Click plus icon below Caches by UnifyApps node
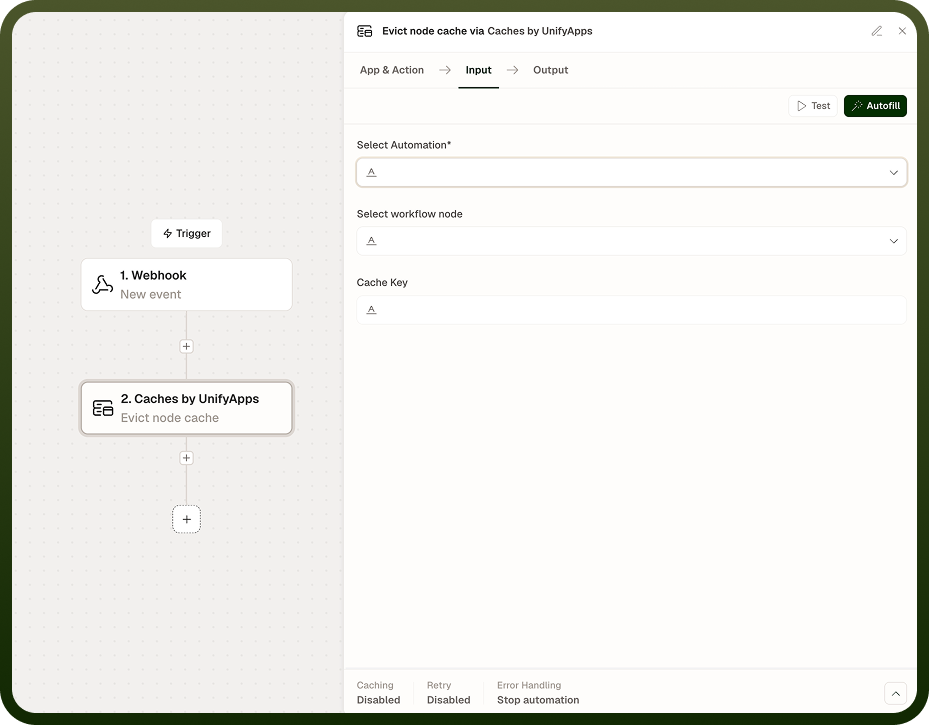 pos(186,458)
